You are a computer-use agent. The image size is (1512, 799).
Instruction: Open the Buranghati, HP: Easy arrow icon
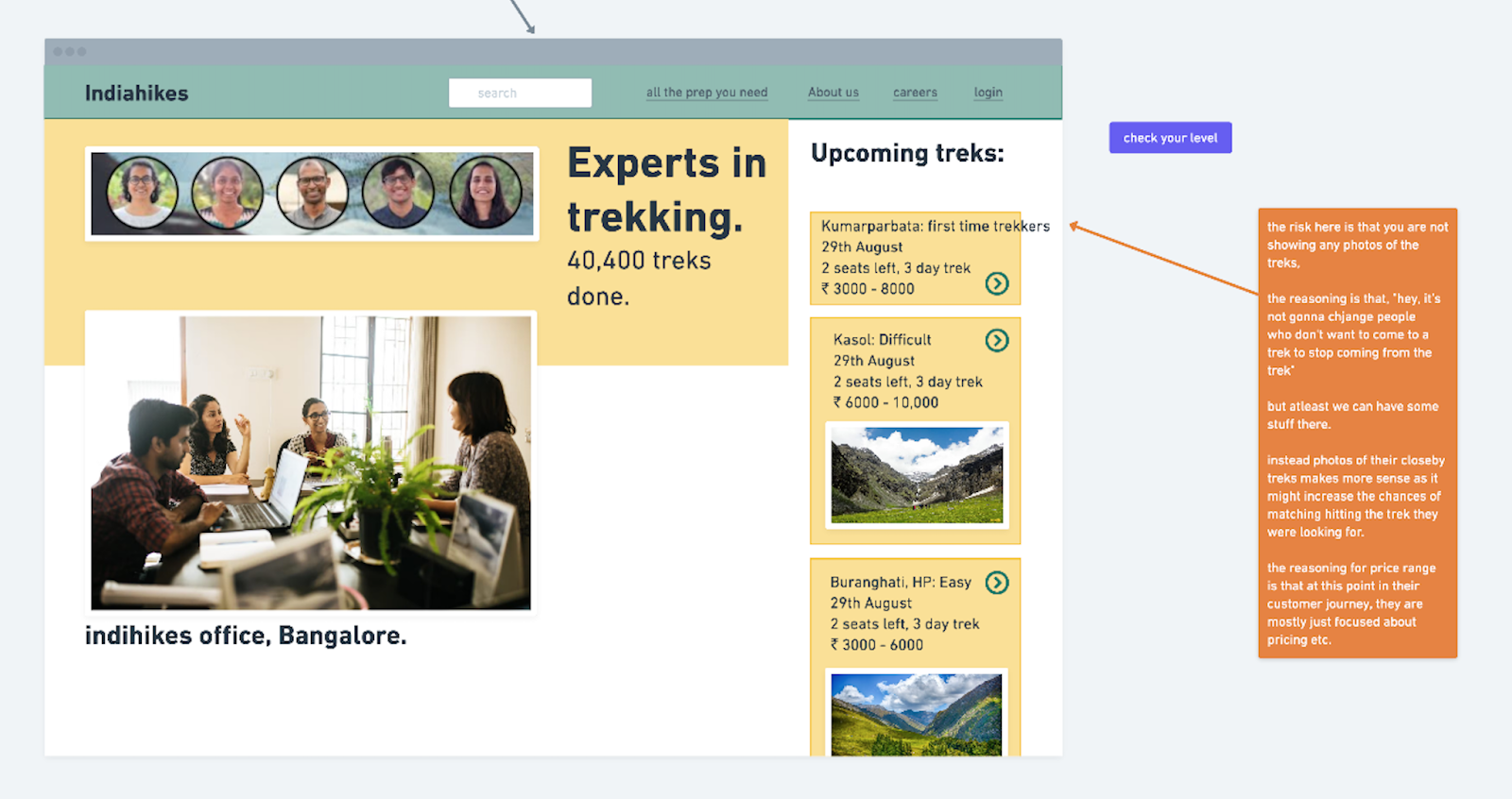coord(997,583)
